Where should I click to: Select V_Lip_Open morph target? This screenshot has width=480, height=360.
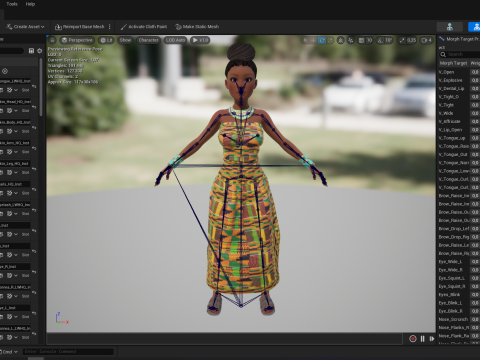point(450,130)
